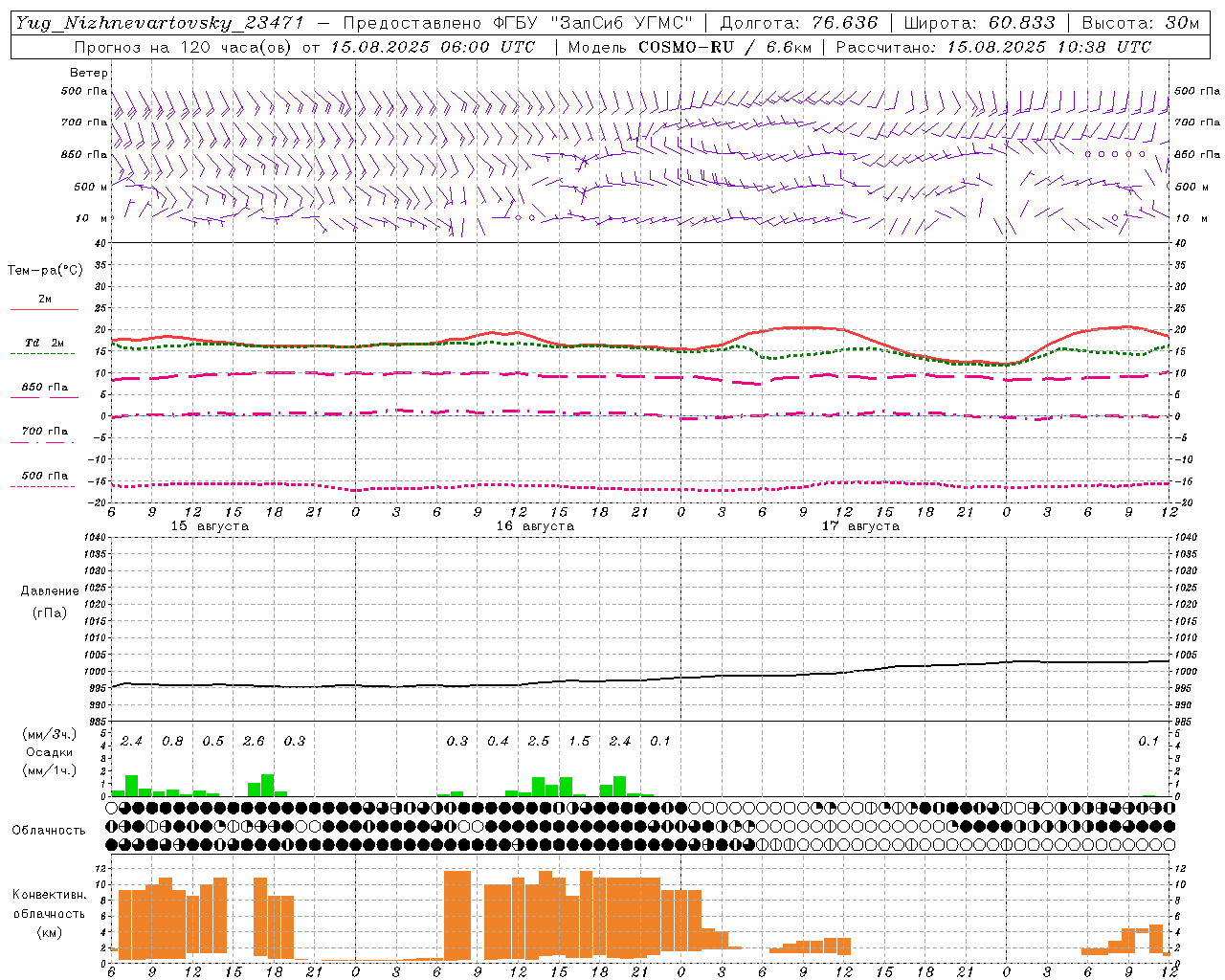Click the 0.5 precipitation total value
Image resolution: width=1225 pixels, height=980 pixels.
212,742
